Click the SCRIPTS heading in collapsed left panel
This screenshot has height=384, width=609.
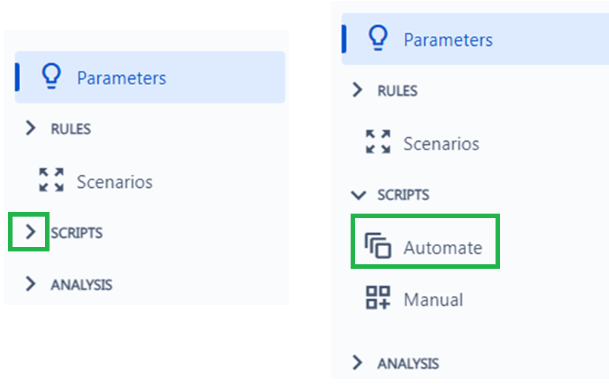click(x=77, y=233)
